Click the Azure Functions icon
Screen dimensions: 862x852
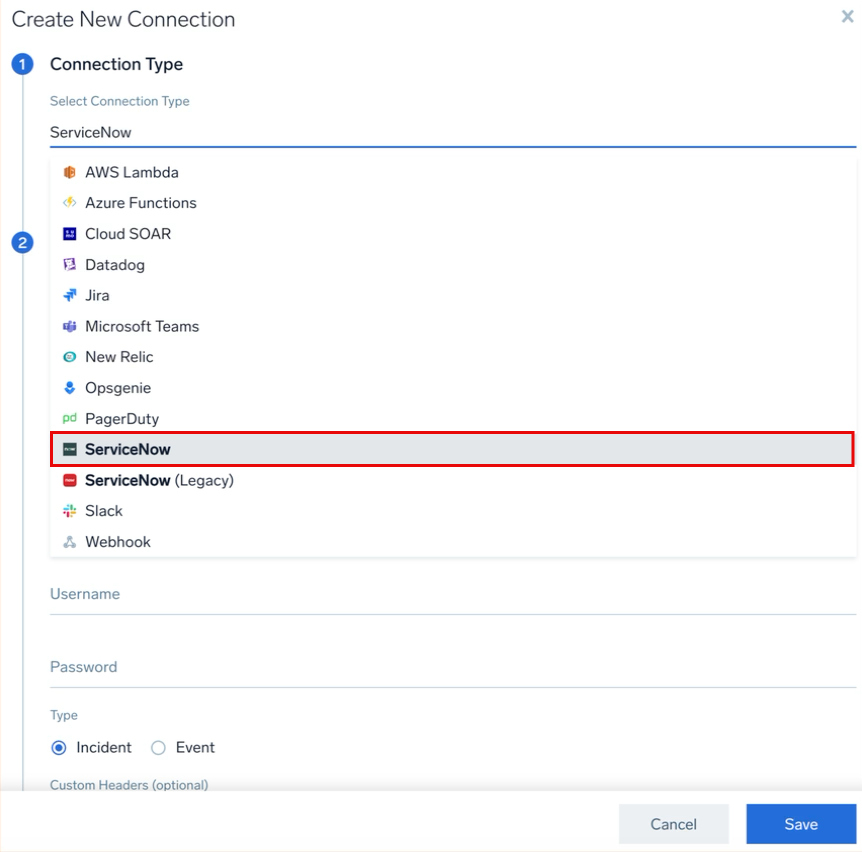click(x=69, y=203)
